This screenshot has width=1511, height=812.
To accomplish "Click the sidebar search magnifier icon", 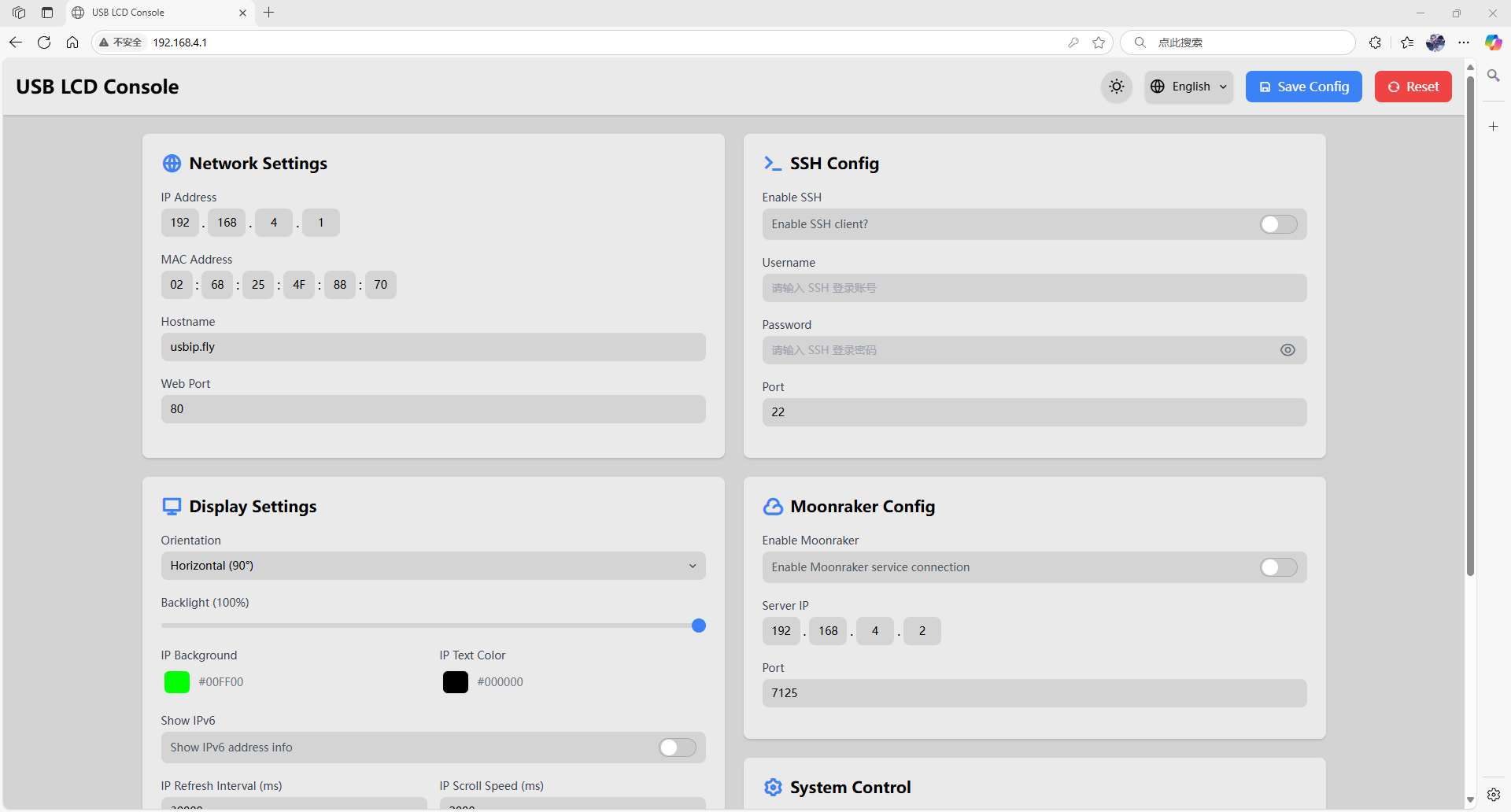I will pyautogui.click(x=1493, y=76).
